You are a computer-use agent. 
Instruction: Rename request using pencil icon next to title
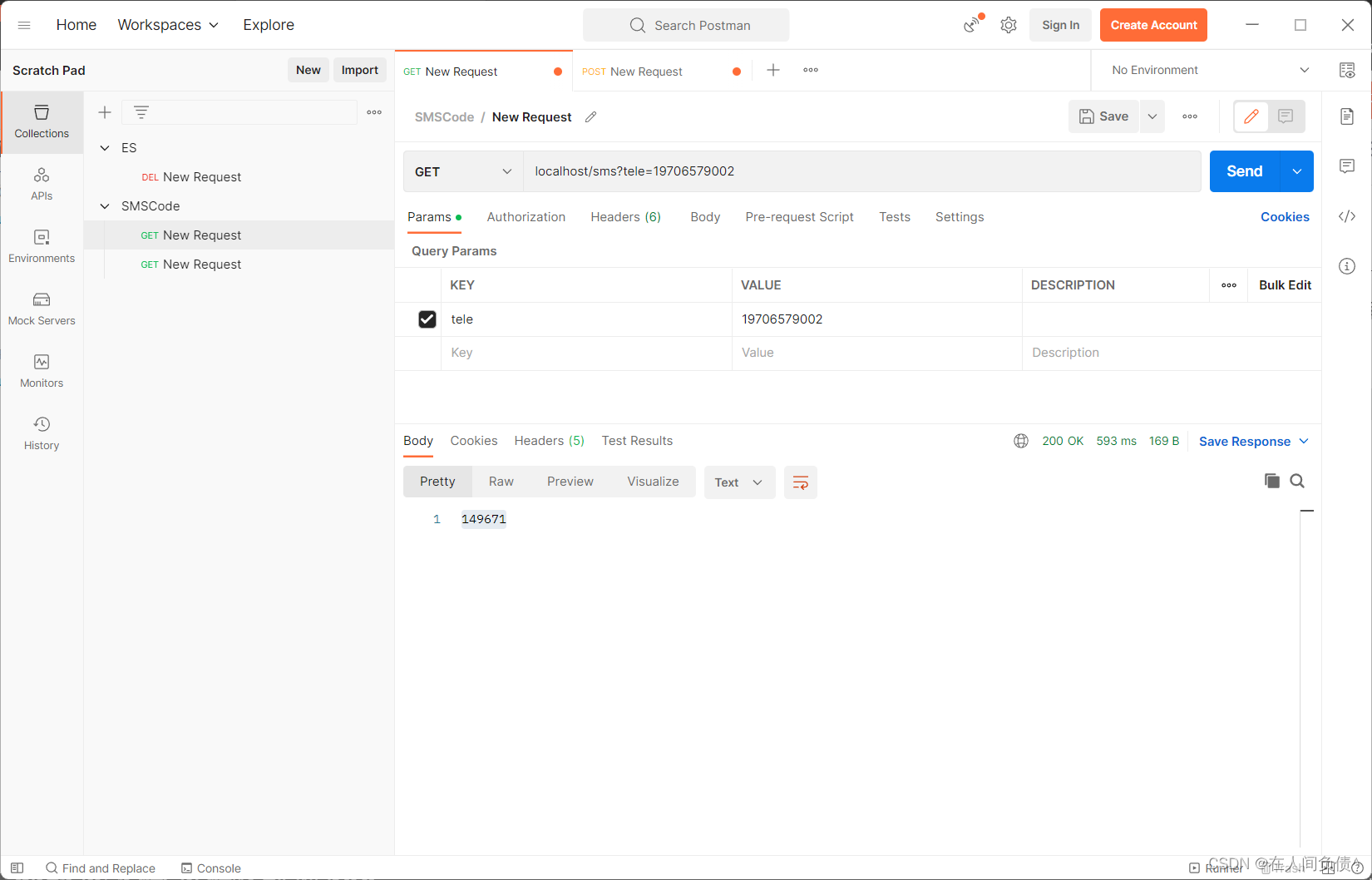tap(591, 117)
